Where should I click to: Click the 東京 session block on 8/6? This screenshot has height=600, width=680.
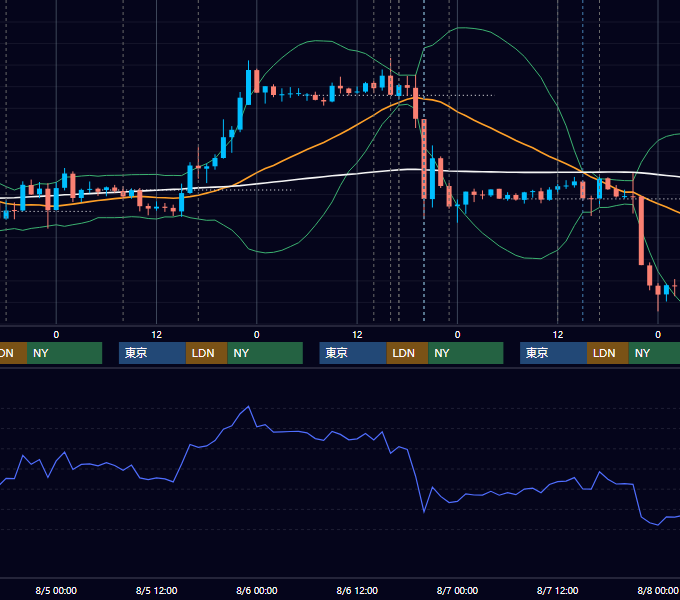click(353, 353)
